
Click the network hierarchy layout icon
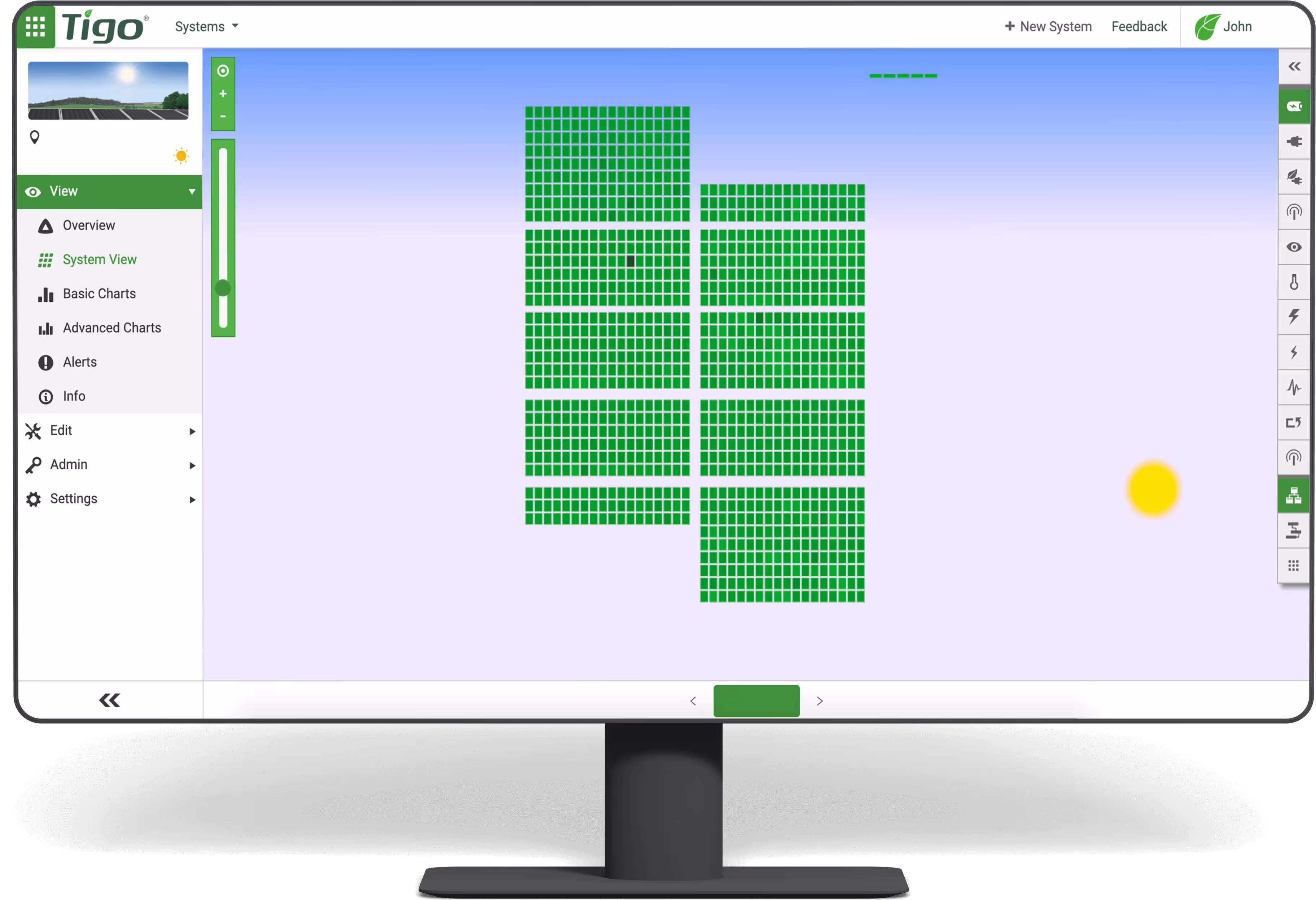coord(1294,495)
